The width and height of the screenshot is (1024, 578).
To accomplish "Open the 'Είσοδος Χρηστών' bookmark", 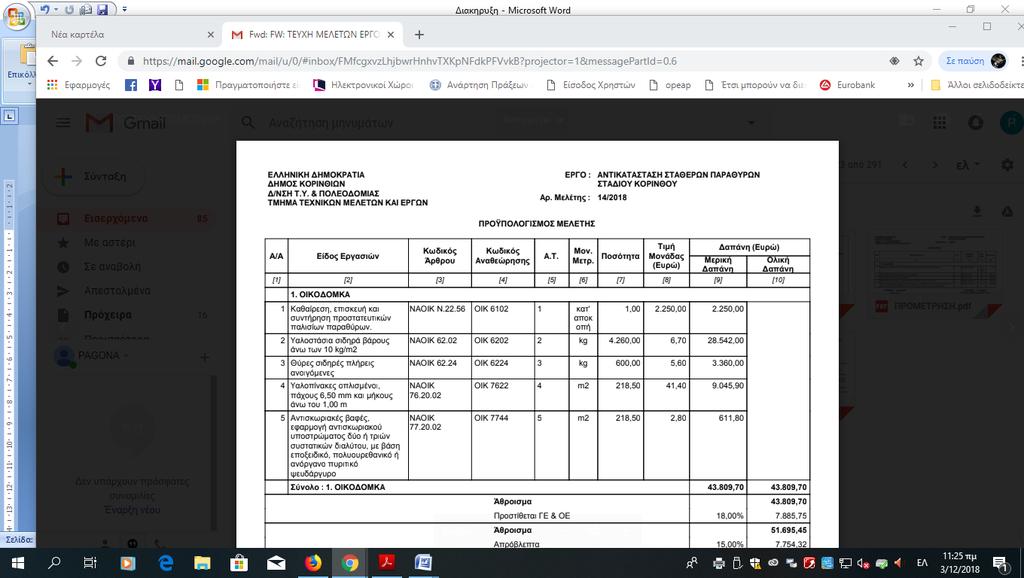I will (x=590, y=85).
